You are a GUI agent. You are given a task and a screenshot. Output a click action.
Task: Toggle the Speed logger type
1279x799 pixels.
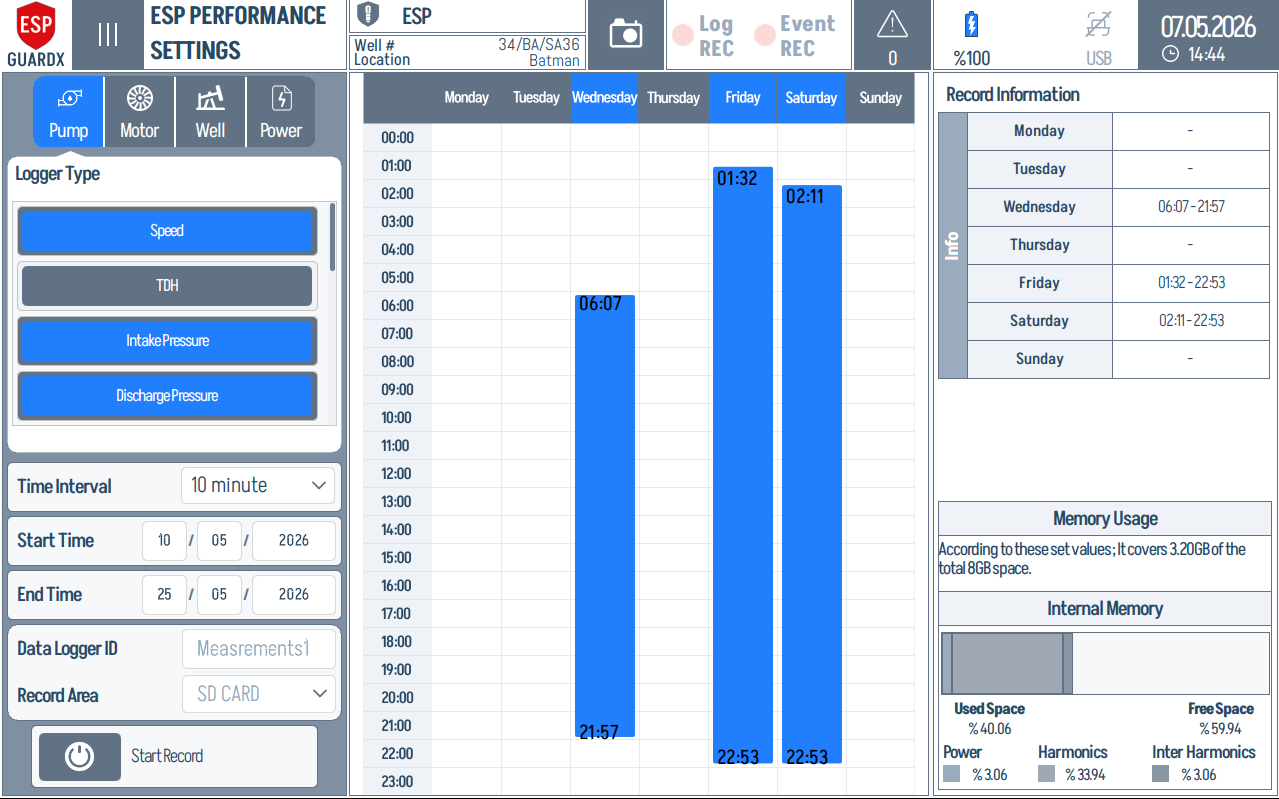[167, 231]
